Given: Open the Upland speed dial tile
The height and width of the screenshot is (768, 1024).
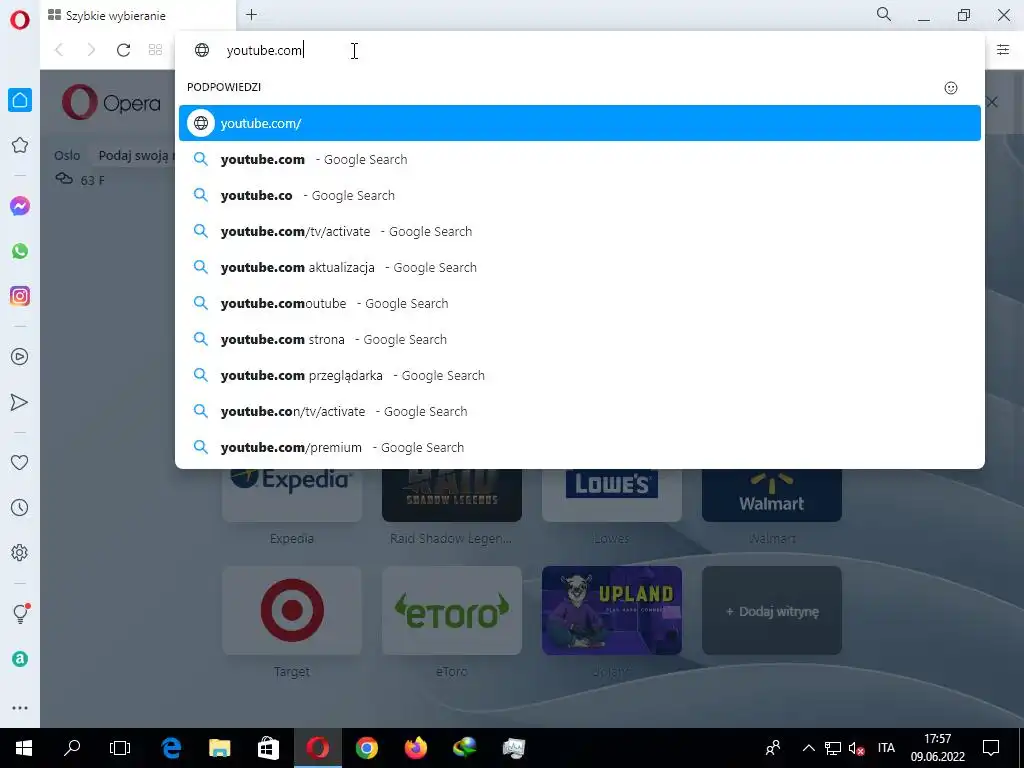Looking at the screenshot, I should click(x=612, y=610).
